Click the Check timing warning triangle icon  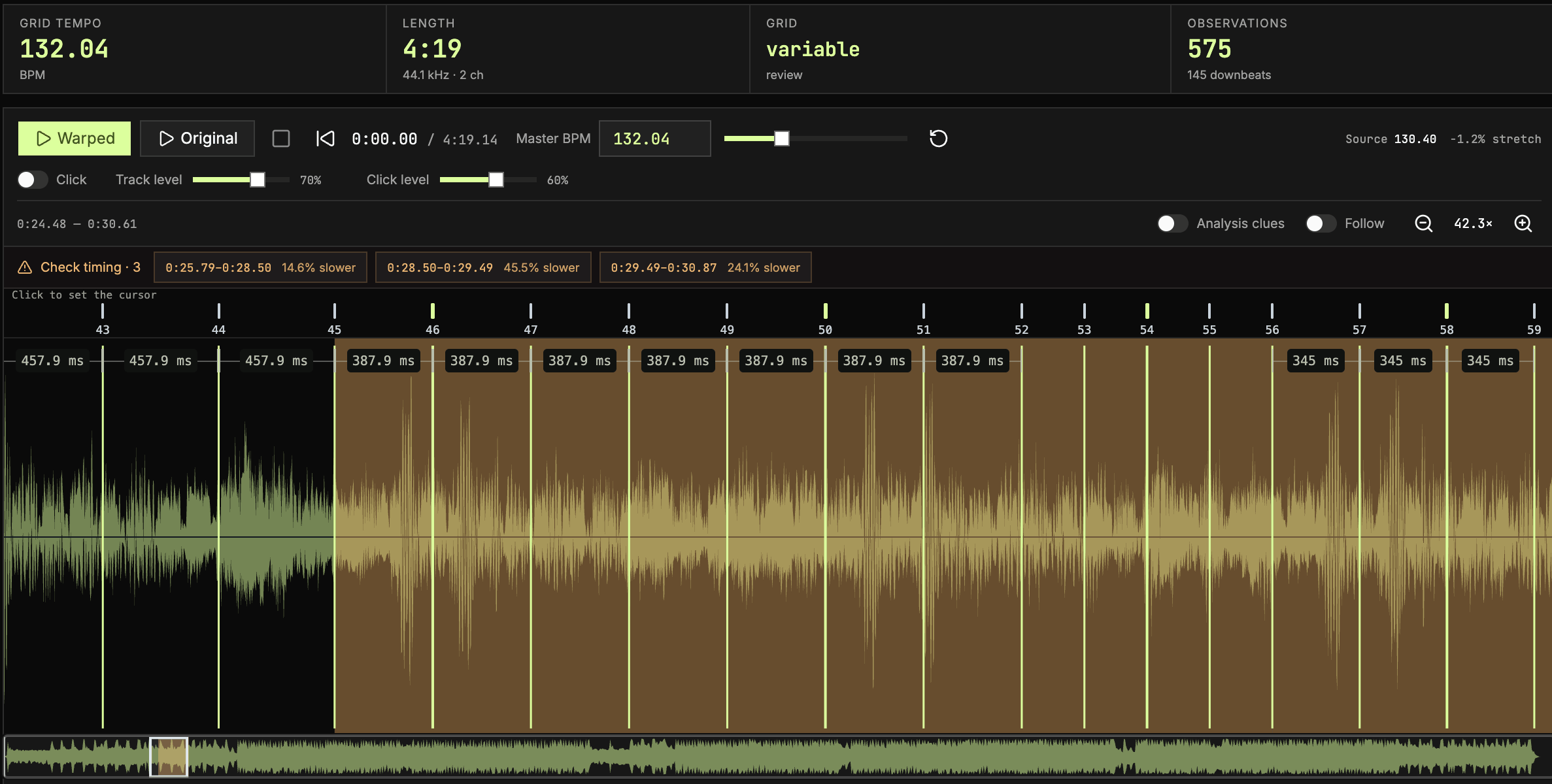pyautogui.click(x=25, y=267)
